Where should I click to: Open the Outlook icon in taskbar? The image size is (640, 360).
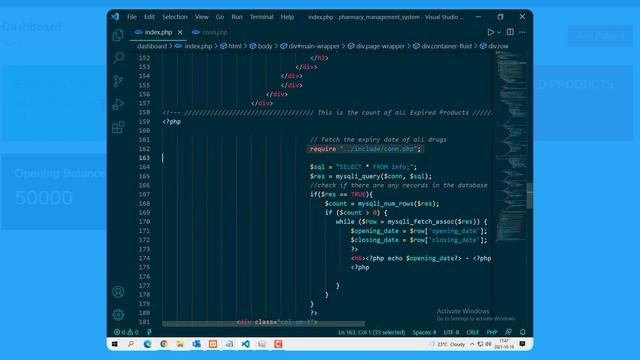coord(196,344)
